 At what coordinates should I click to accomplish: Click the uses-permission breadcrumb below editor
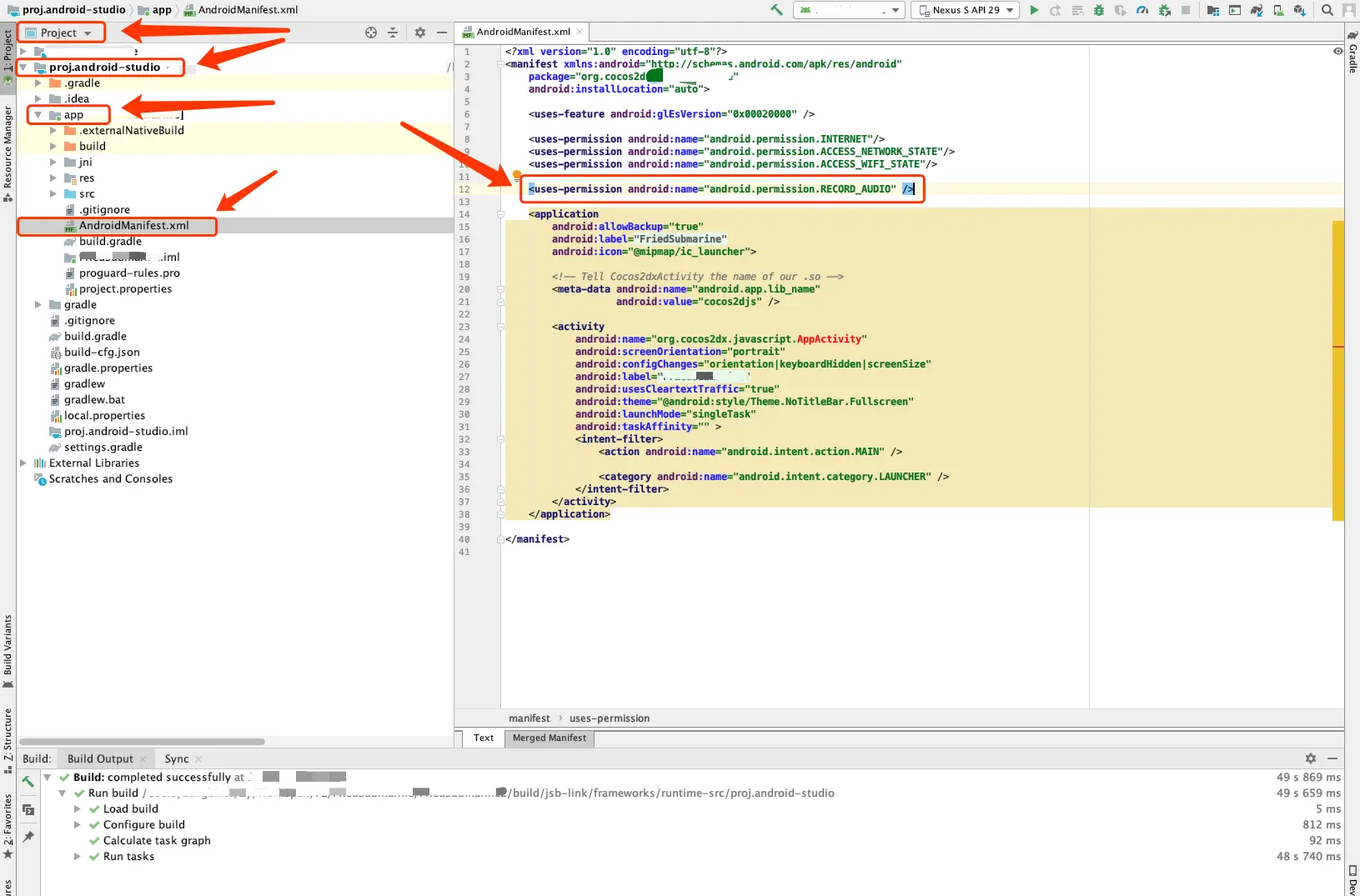click(x=610, y=718)
